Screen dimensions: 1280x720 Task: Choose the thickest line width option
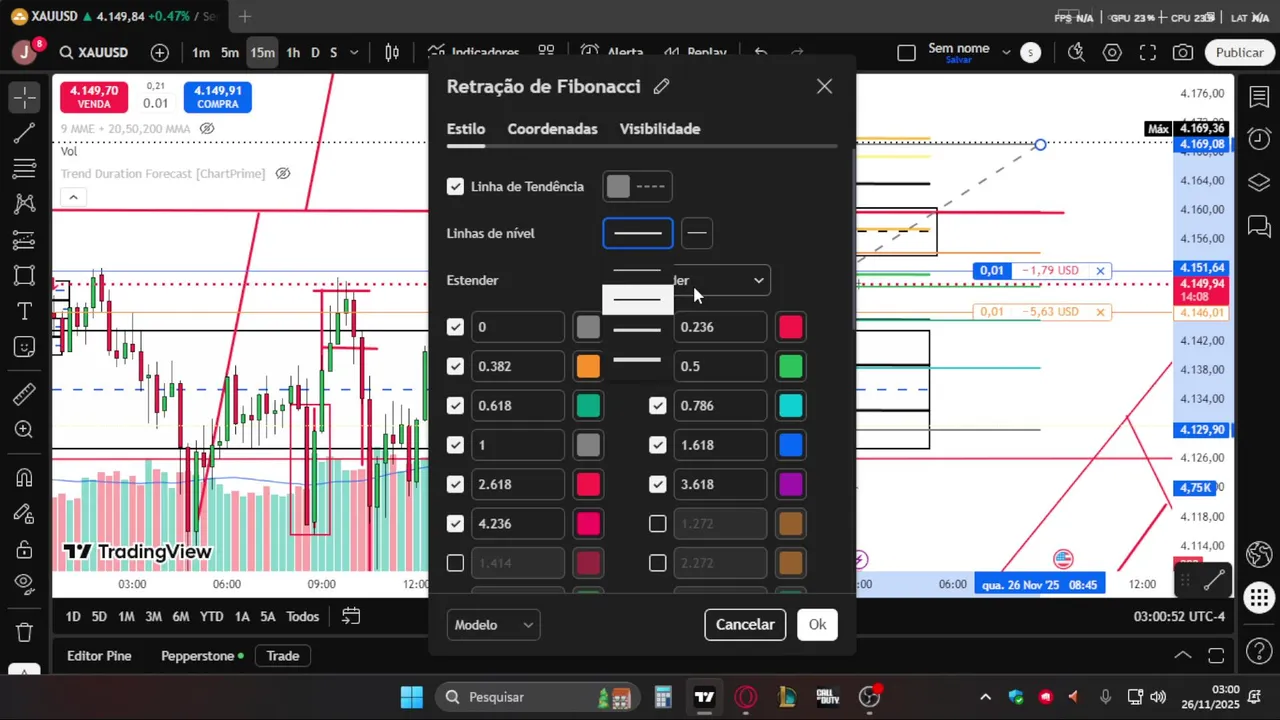(637, 360)
